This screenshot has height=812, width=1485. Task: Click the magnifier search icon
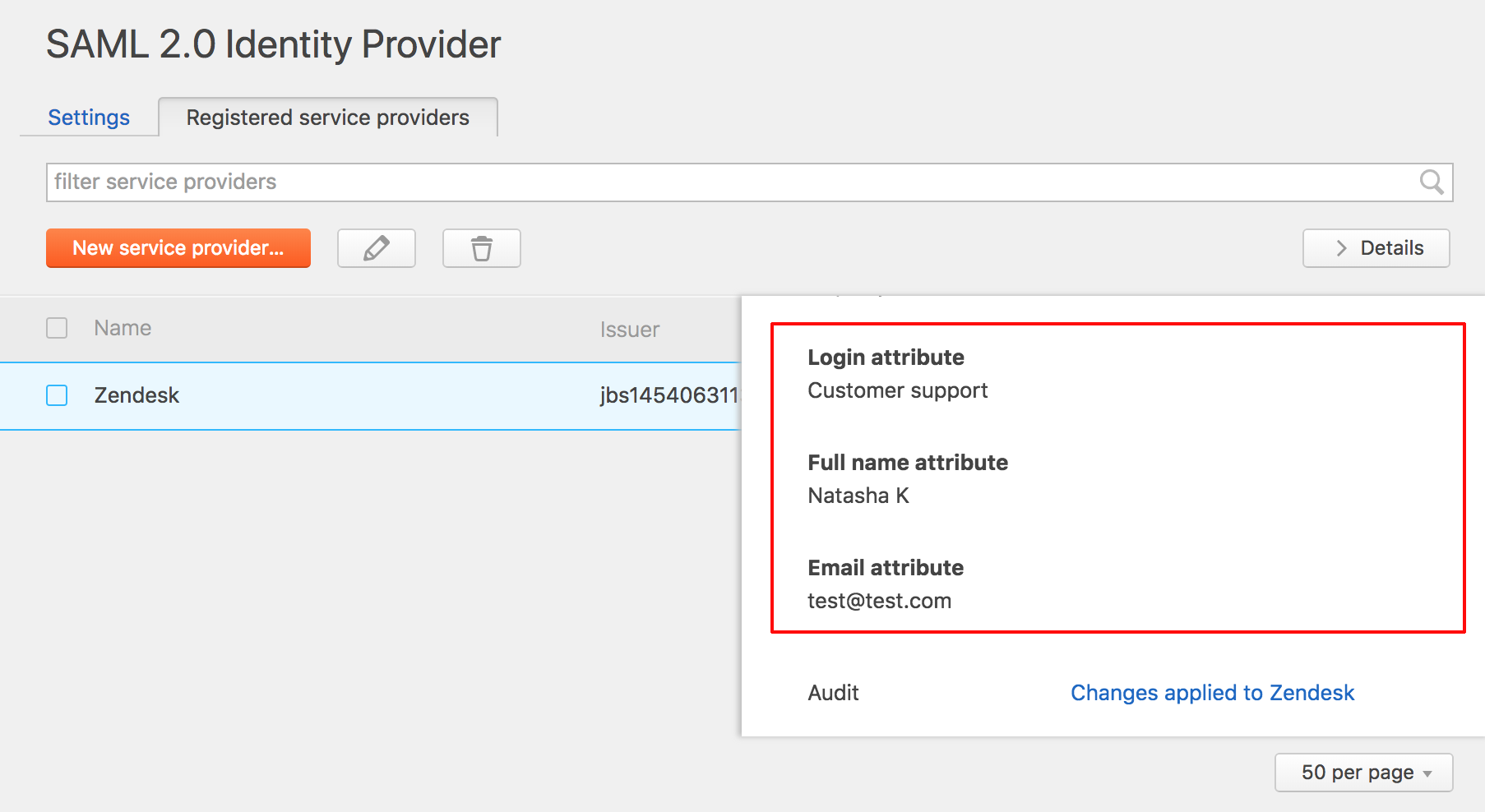(1432, 182)
